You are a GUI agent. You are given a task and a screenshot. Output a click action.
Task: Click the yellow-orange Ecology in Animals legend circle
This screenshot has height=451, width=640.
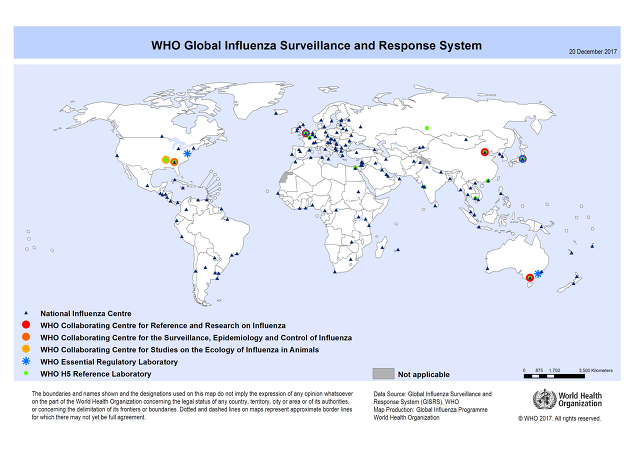[x=26, y=349]
